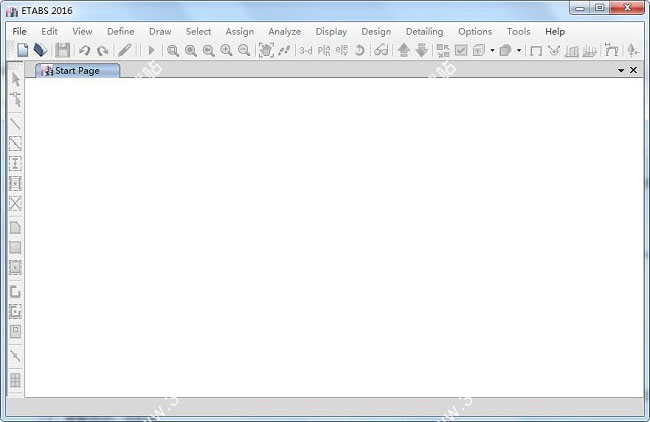650x422 pixels.
Task: Click the box-with-T 3D view icon
Action: click(479, 50)
